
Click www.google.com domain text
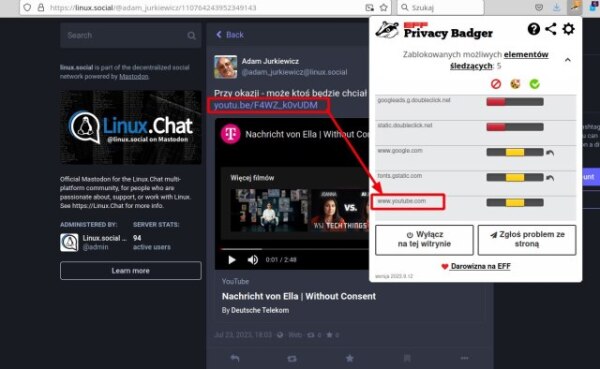click(x=400, y=151)
